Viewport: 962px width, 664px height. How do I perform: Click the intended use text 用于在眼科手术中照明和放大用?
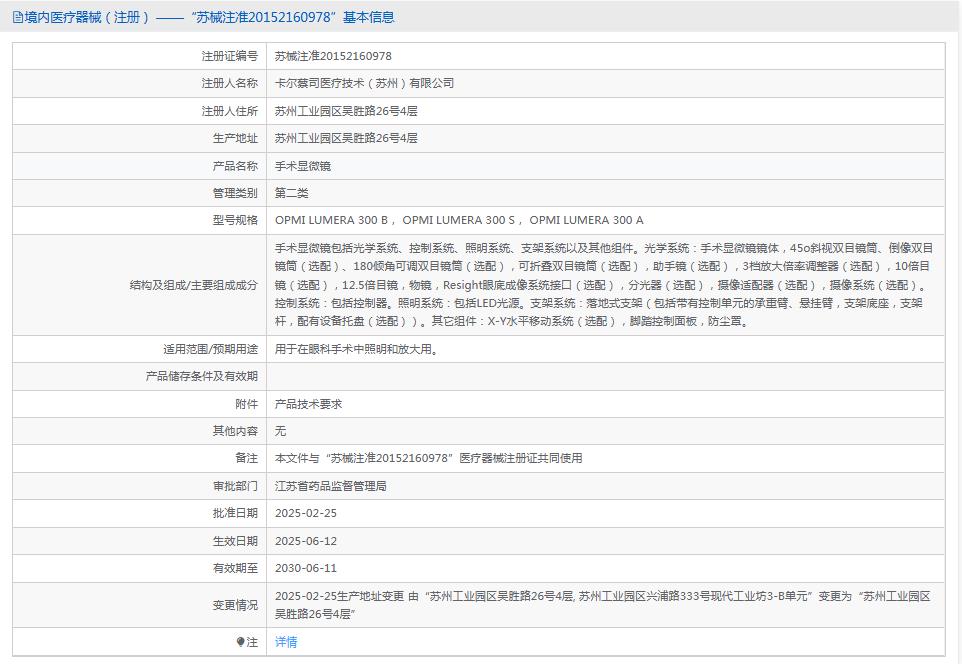tap(356, 349)
